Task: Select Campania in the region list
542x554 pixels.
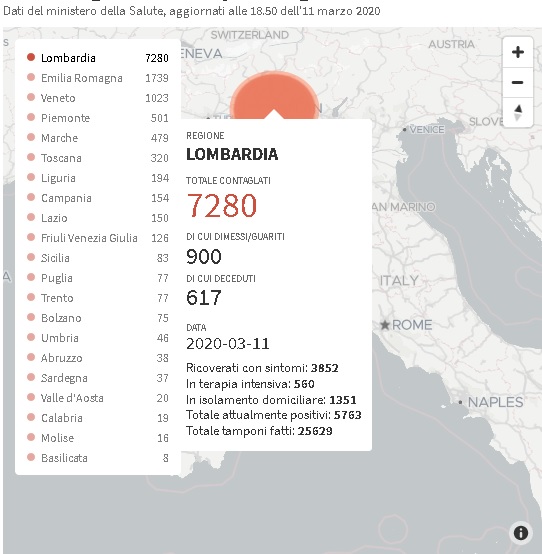Action: [98, 198]
